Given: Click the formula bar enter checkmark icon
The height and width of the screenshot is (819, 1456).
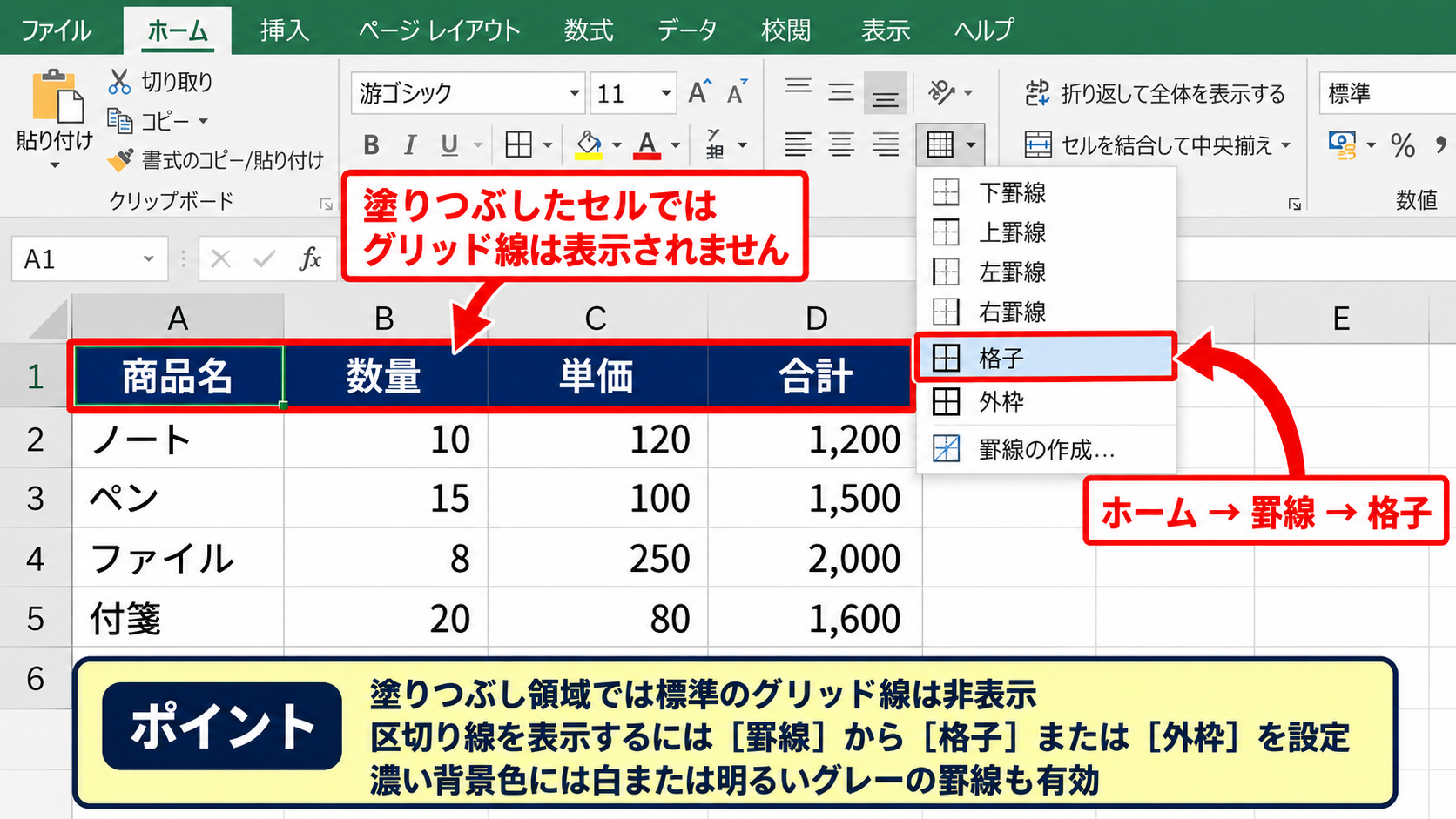Looking at the screenshot, I should point(264,258).
